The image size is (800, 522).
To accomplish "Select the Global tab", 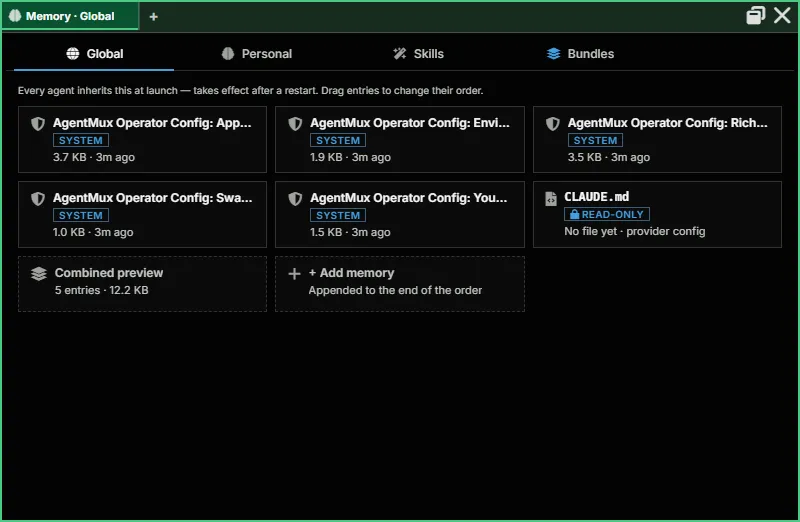I will tap(94, 54).
